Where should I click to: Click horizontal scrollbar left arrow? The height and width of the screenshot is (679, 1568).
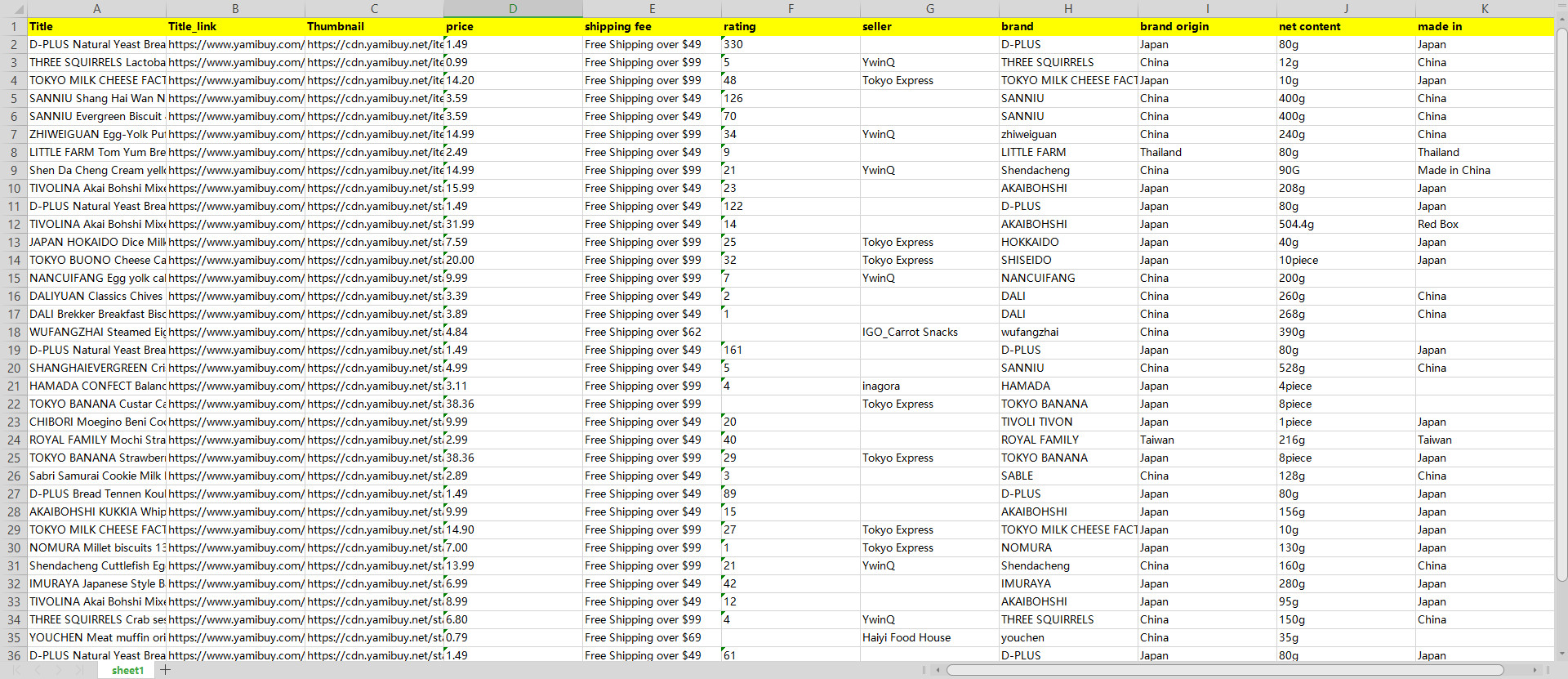(x=938, y=670)
